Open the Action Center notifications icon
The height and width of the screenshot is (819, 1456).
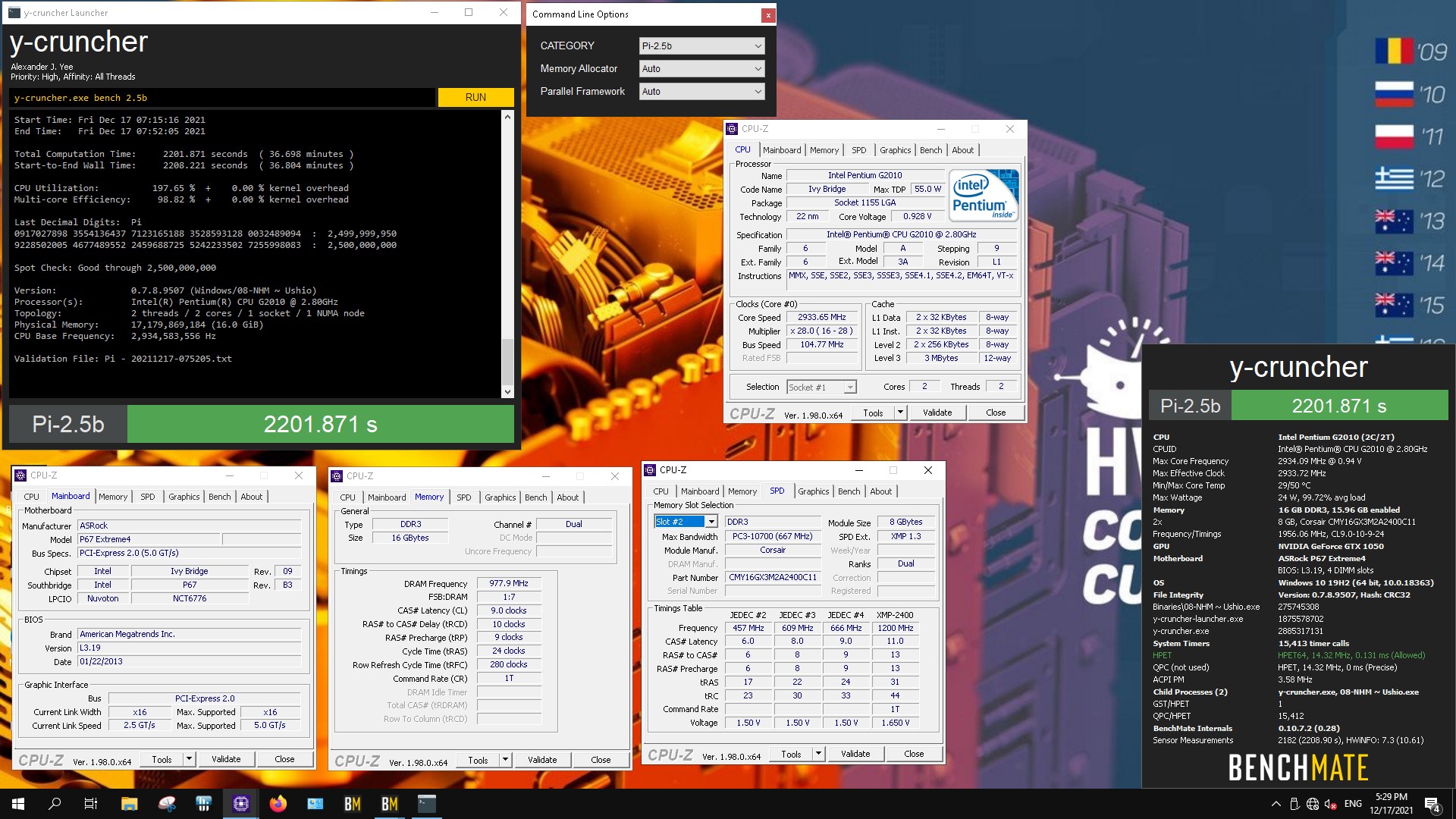1432,805
